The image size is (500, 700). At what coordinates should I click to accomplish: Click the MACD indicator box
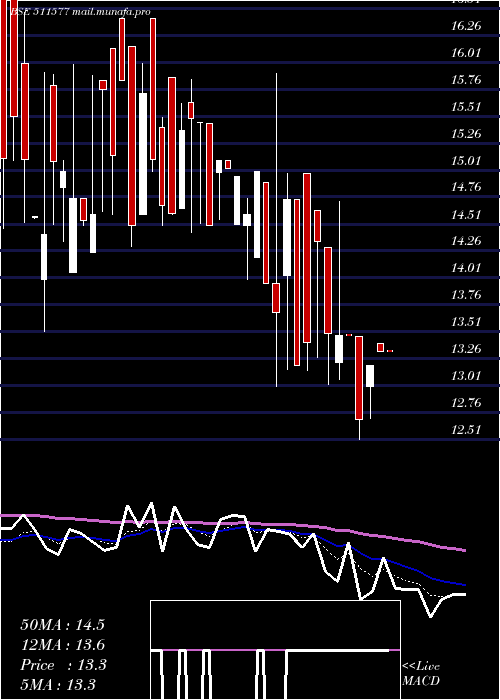(275, 650)
